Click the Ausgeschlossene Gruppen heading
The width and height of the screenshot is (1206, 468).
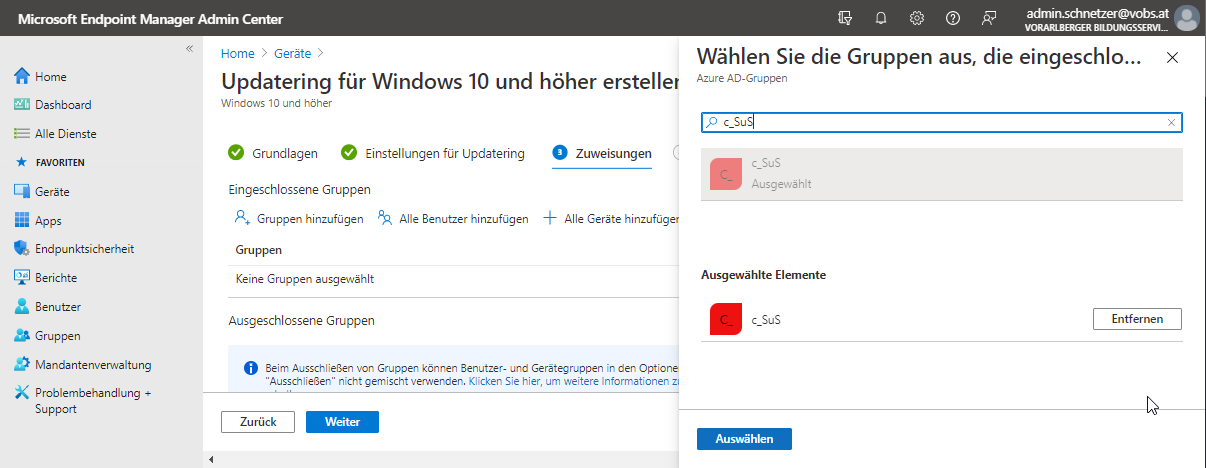tap(302, 321)
